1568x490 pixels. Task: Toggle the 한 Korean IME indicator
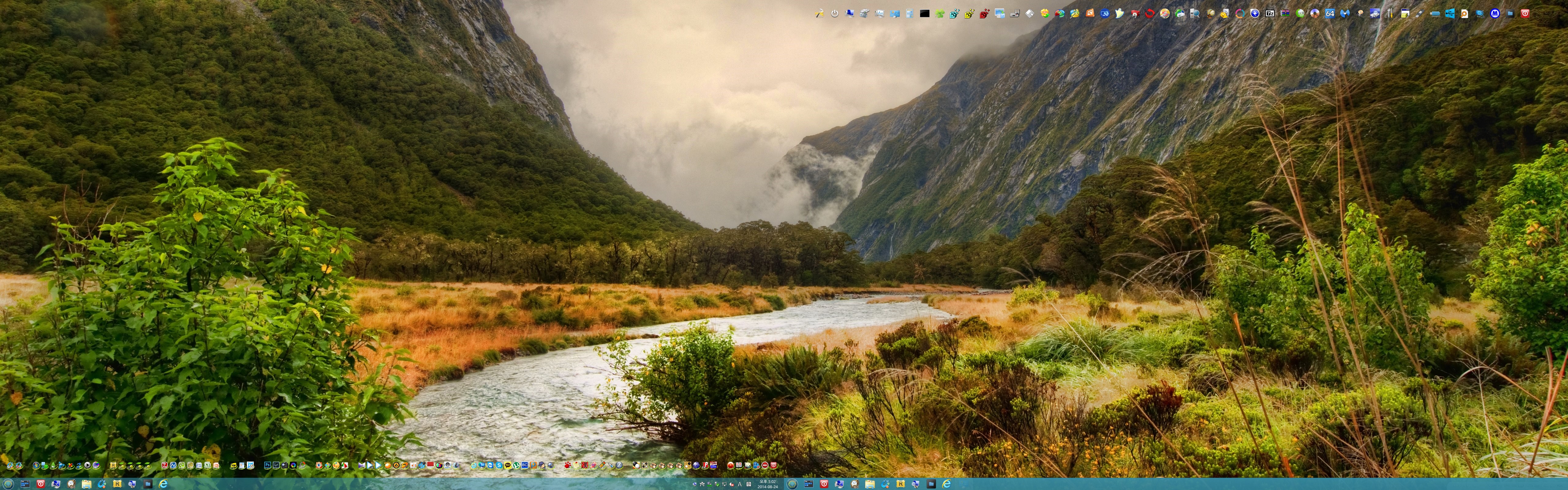pos(749,484)
